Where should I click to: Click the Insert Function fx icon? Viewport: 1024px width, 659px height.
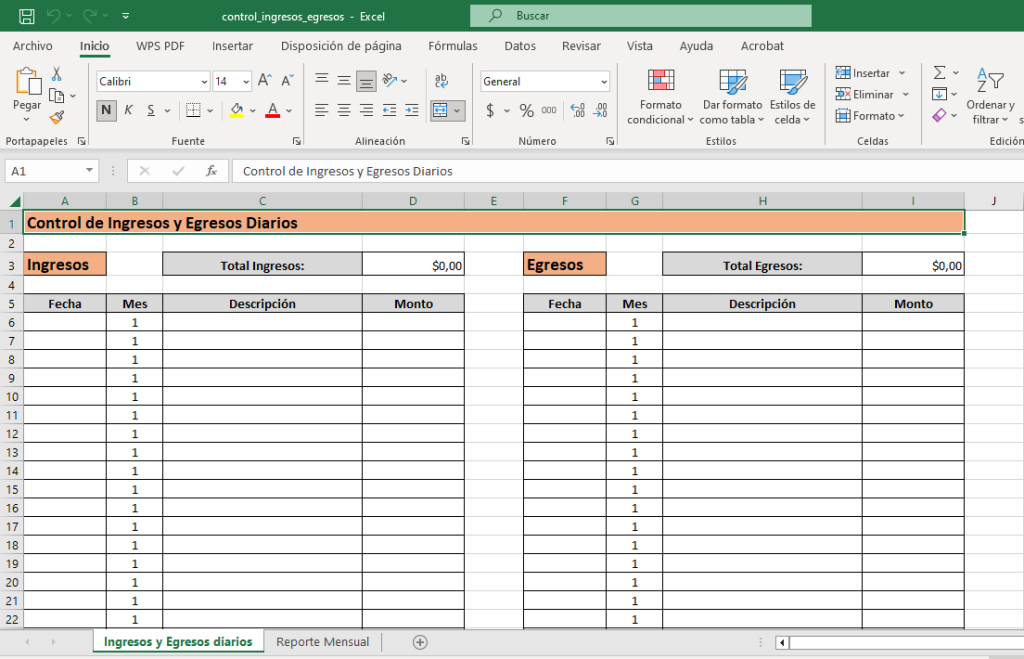coord(211,171)
